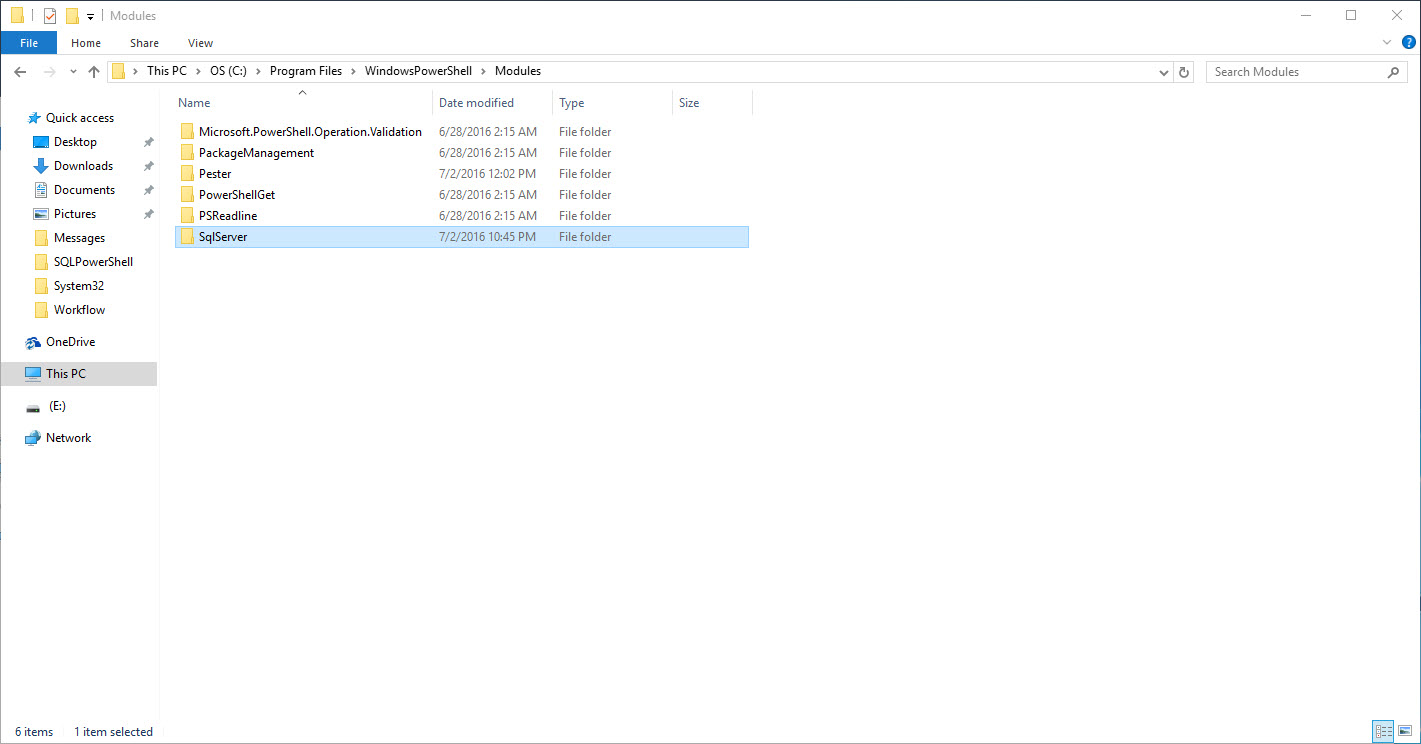Sort by Type column header

click(612, 103)
